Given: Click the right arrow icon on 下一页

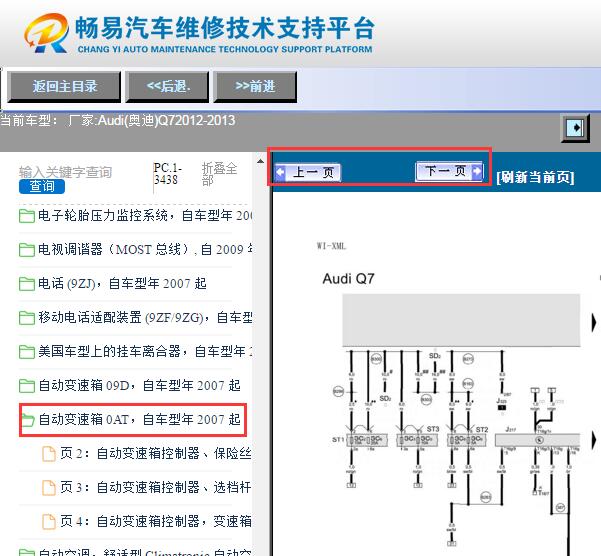Looking at the screenshot, I should coord(476,171).
